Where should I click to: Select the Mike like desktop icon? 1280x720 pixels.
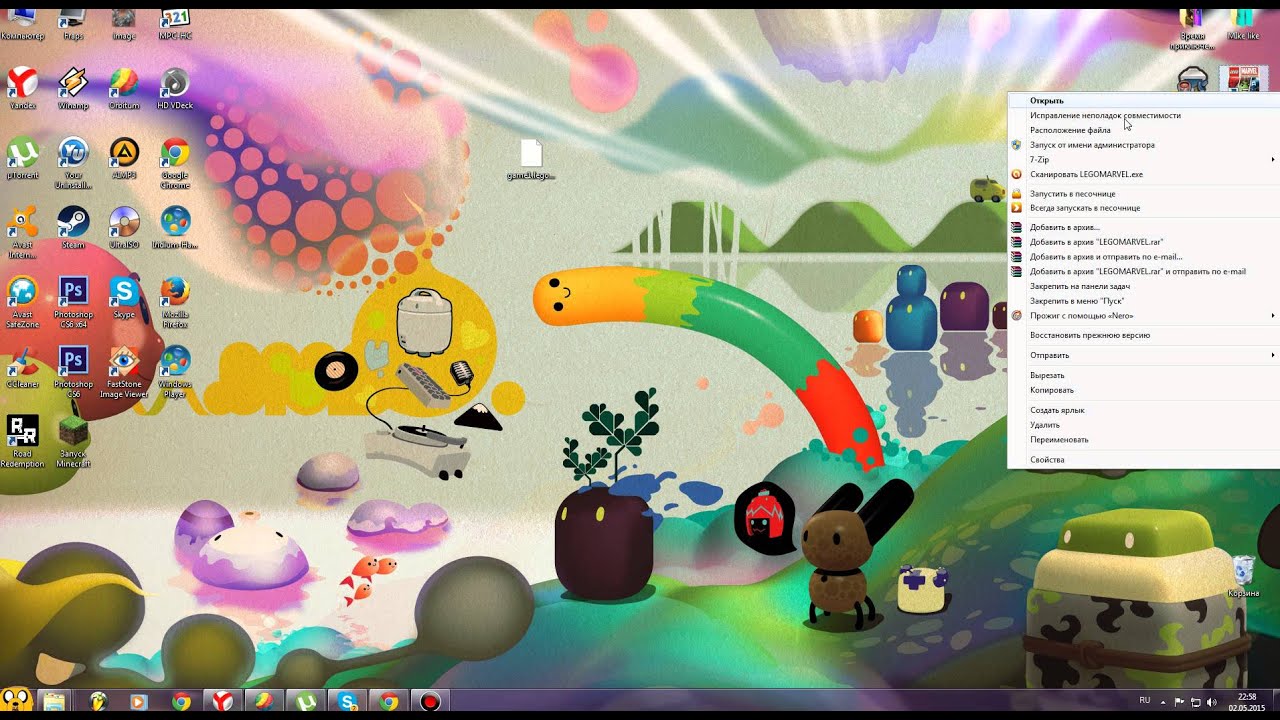point(1243,24)
